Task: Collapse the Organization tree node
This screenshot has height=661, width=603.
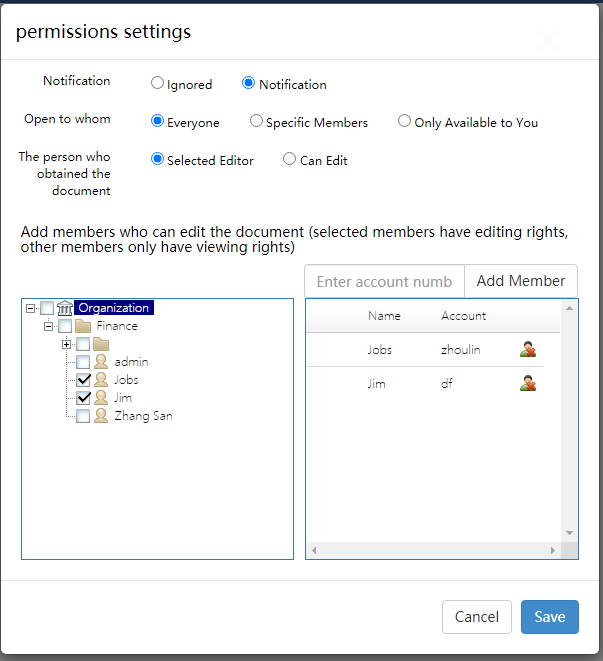Action: click(x=32, y=308)
